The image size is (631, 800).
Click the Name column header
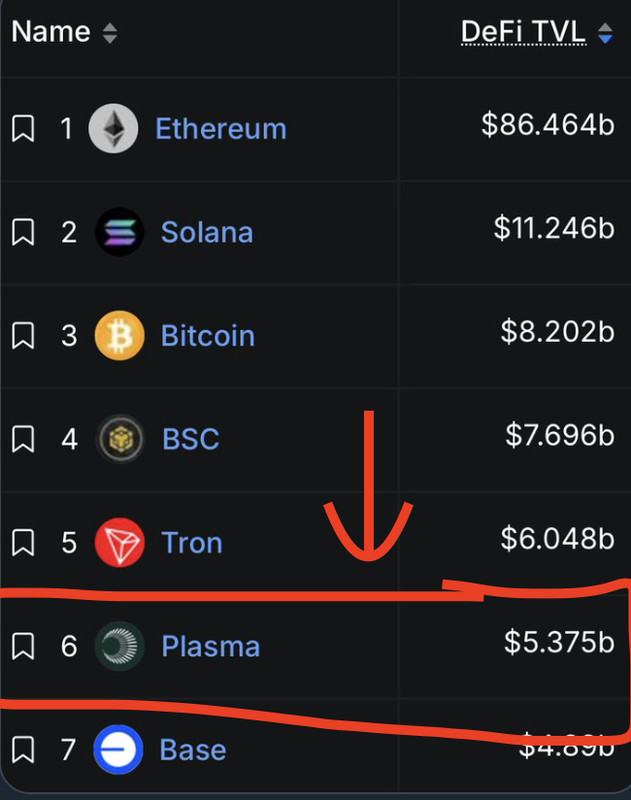coord(51,32)
